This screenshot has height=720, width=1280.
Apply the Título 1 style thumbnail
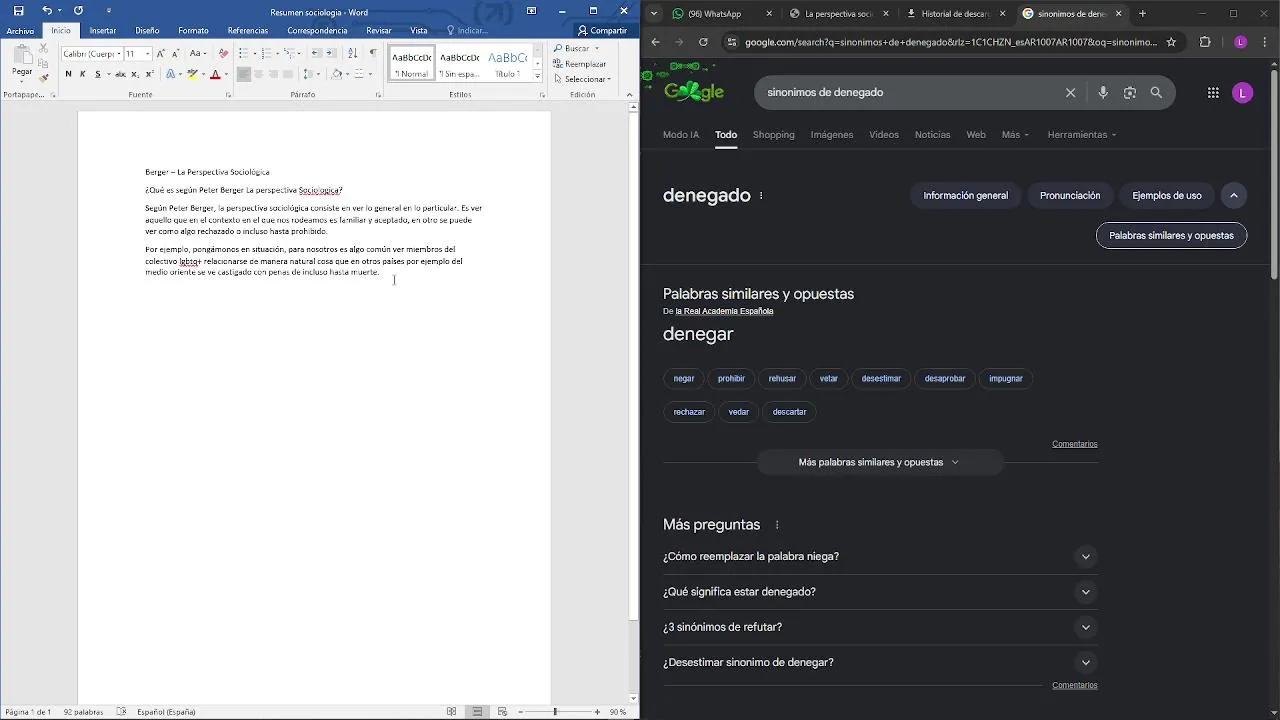coord(507,63)
